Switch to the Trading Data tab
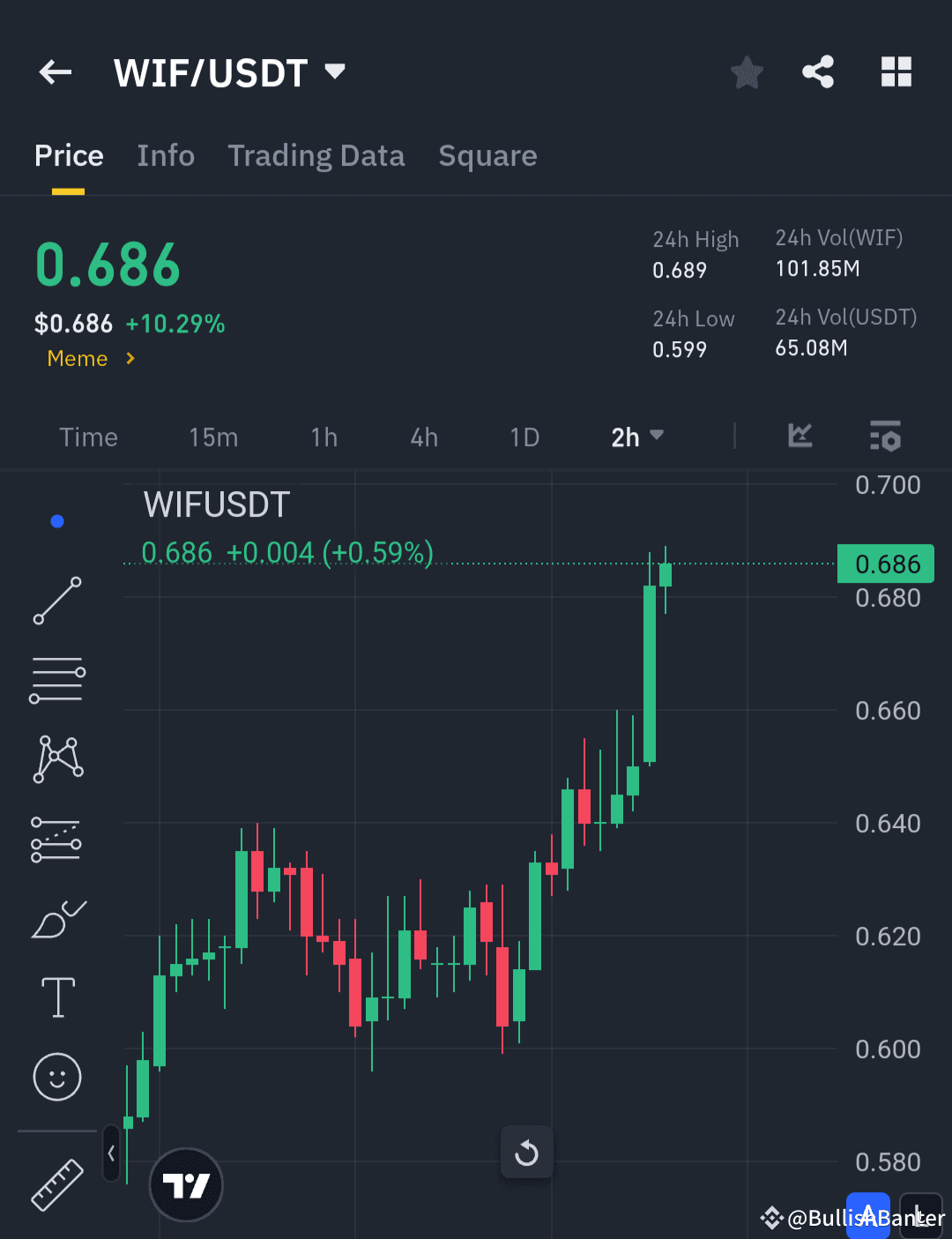952x1239 pixels. [x=316, y=155]
